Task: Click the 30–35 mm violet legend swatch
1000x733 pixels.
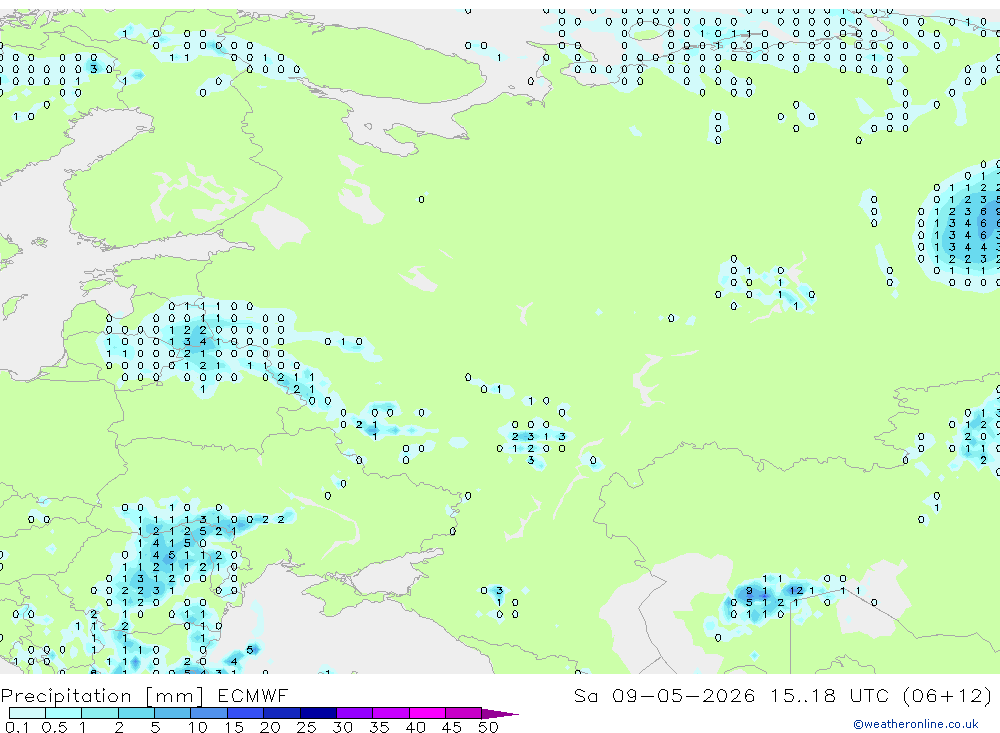Action: pyautogui.click(x=355, y=713)
